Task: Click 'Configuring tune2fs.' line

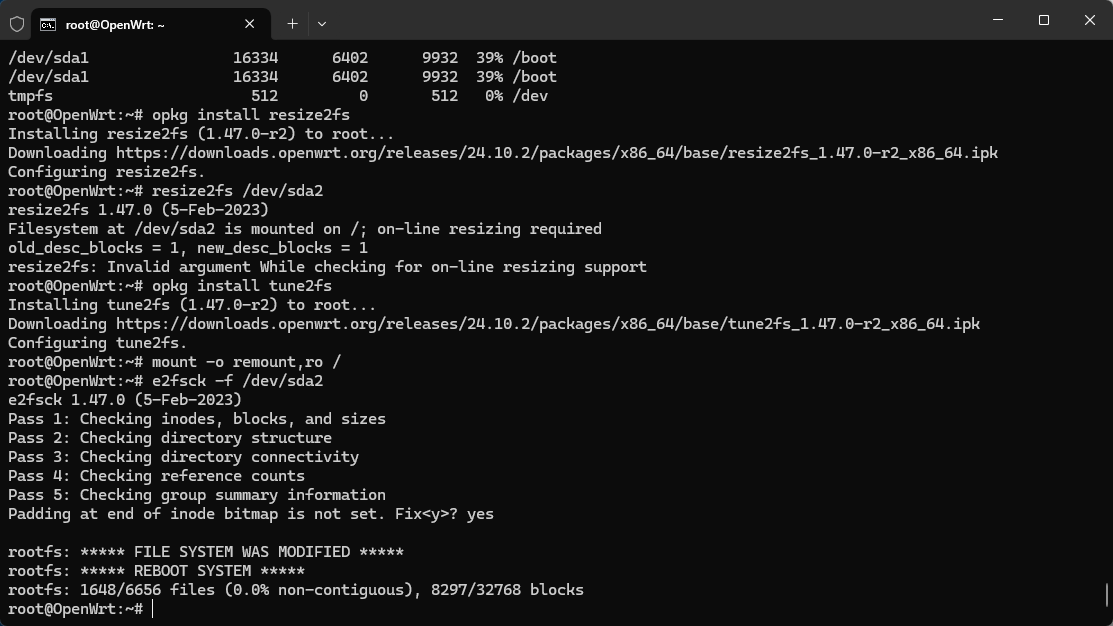Action: [97, 344]
